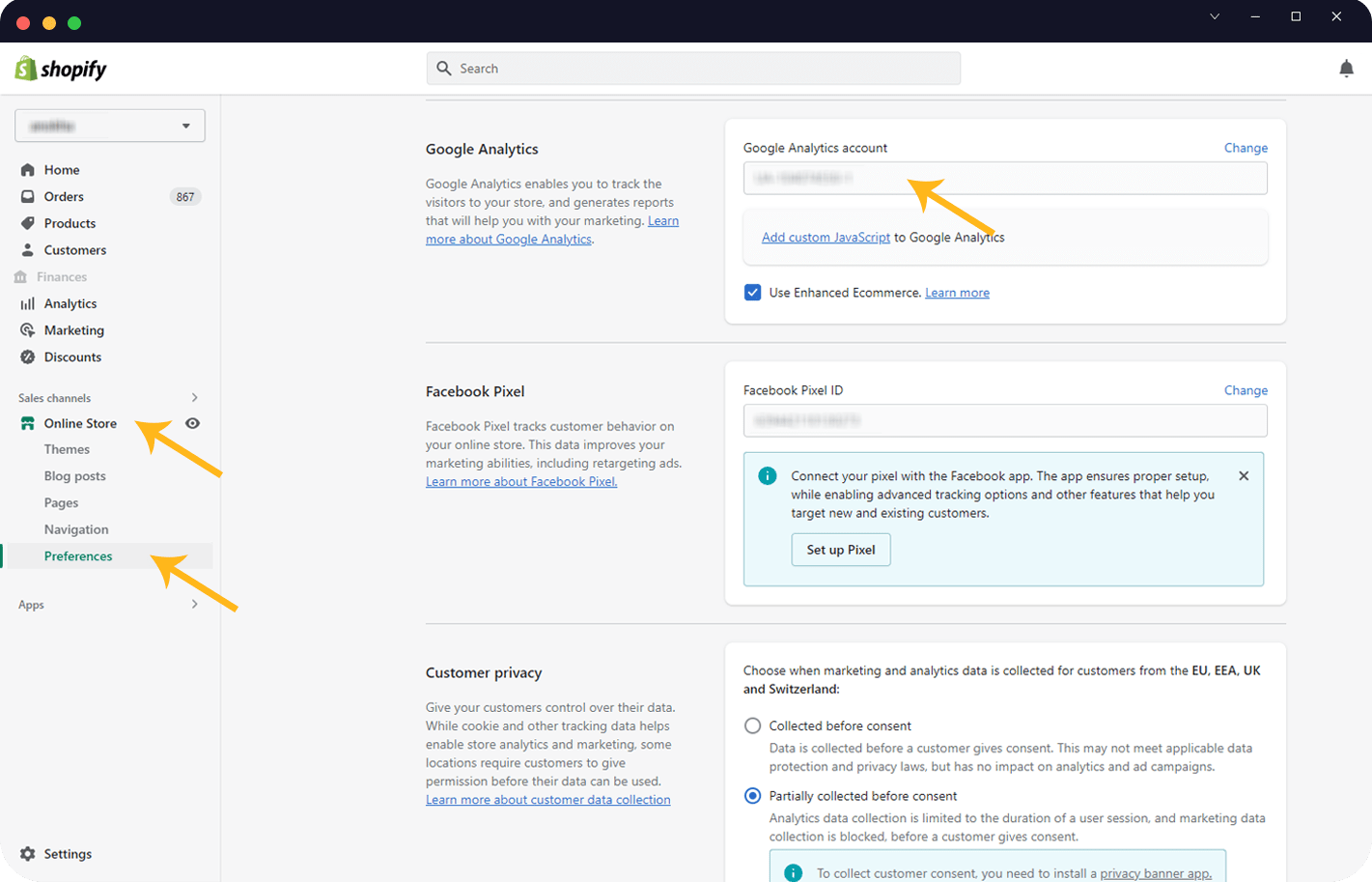Screen dimensions: 1372x882
Task: Click the info icon in privacy banner notice
Action: (x=794, y=872)
